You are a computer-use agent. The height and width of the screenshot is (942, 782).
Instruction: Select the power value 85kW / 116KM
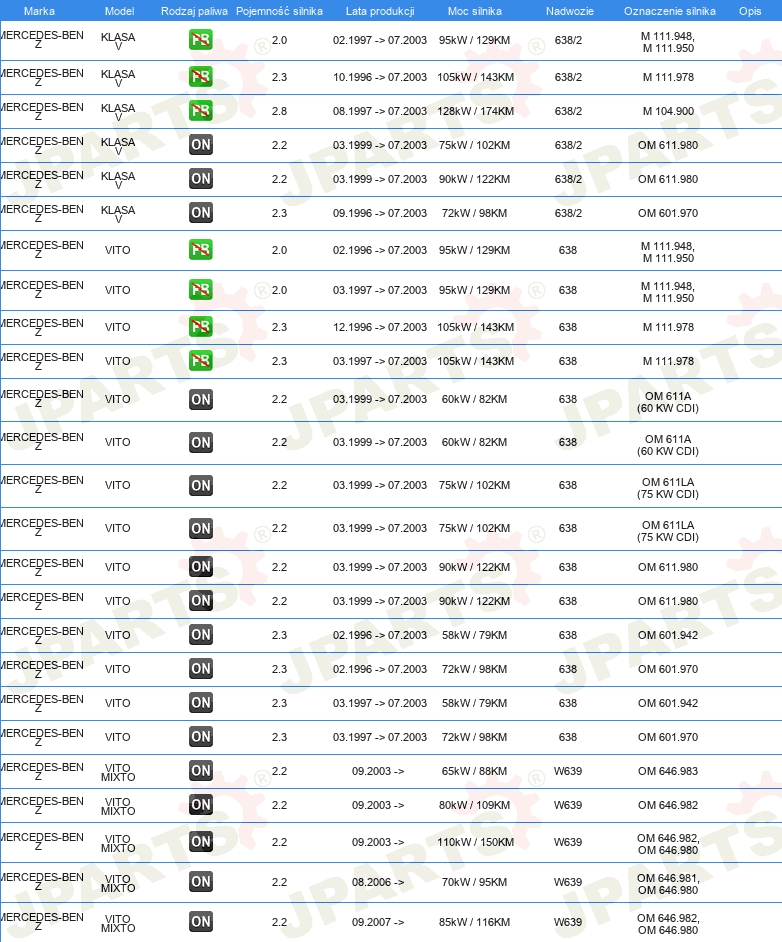[474, 922]
